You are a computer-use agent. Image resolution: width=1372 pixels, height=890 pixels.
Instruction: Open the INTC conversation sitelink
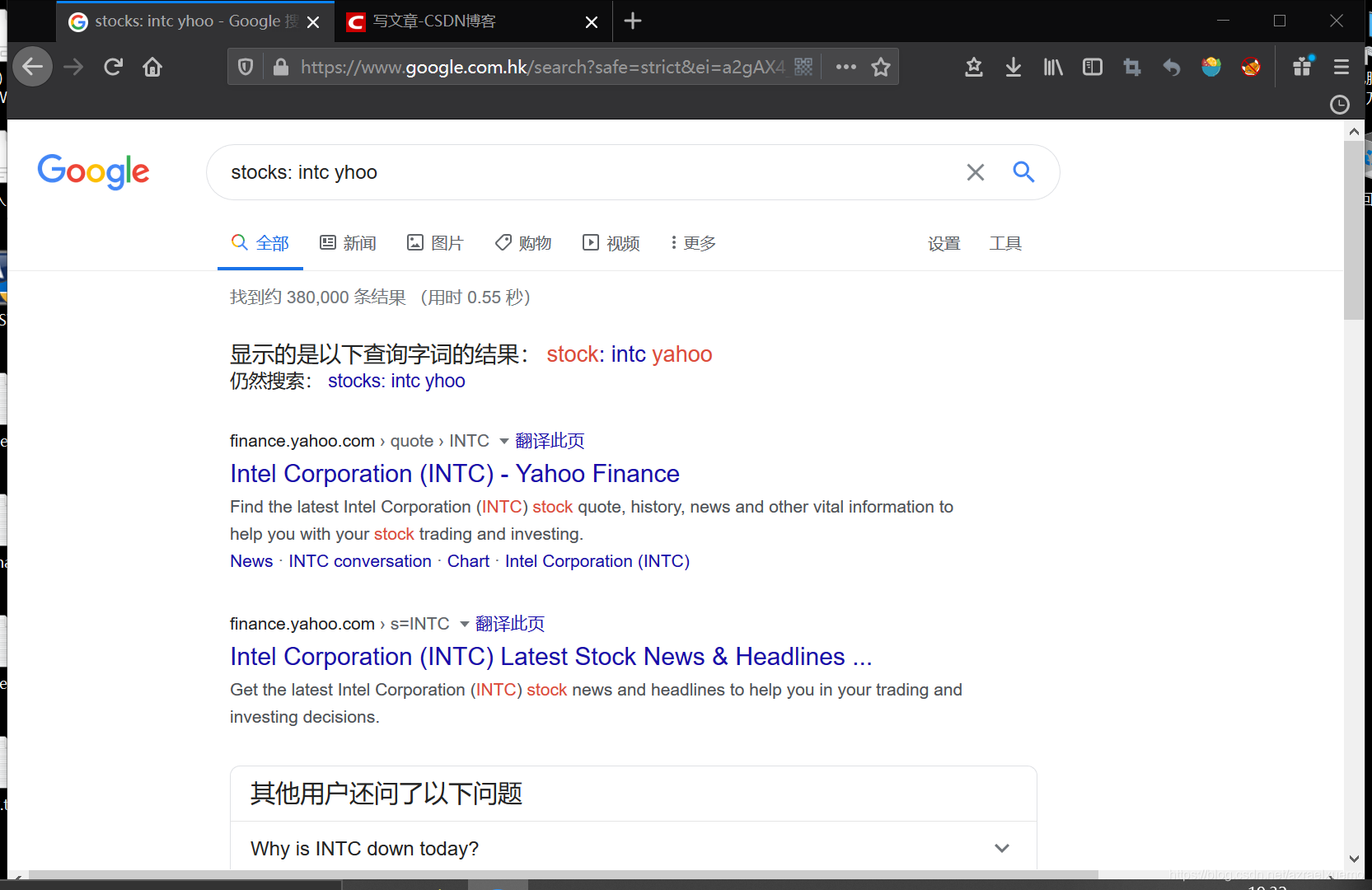(360, 561)
